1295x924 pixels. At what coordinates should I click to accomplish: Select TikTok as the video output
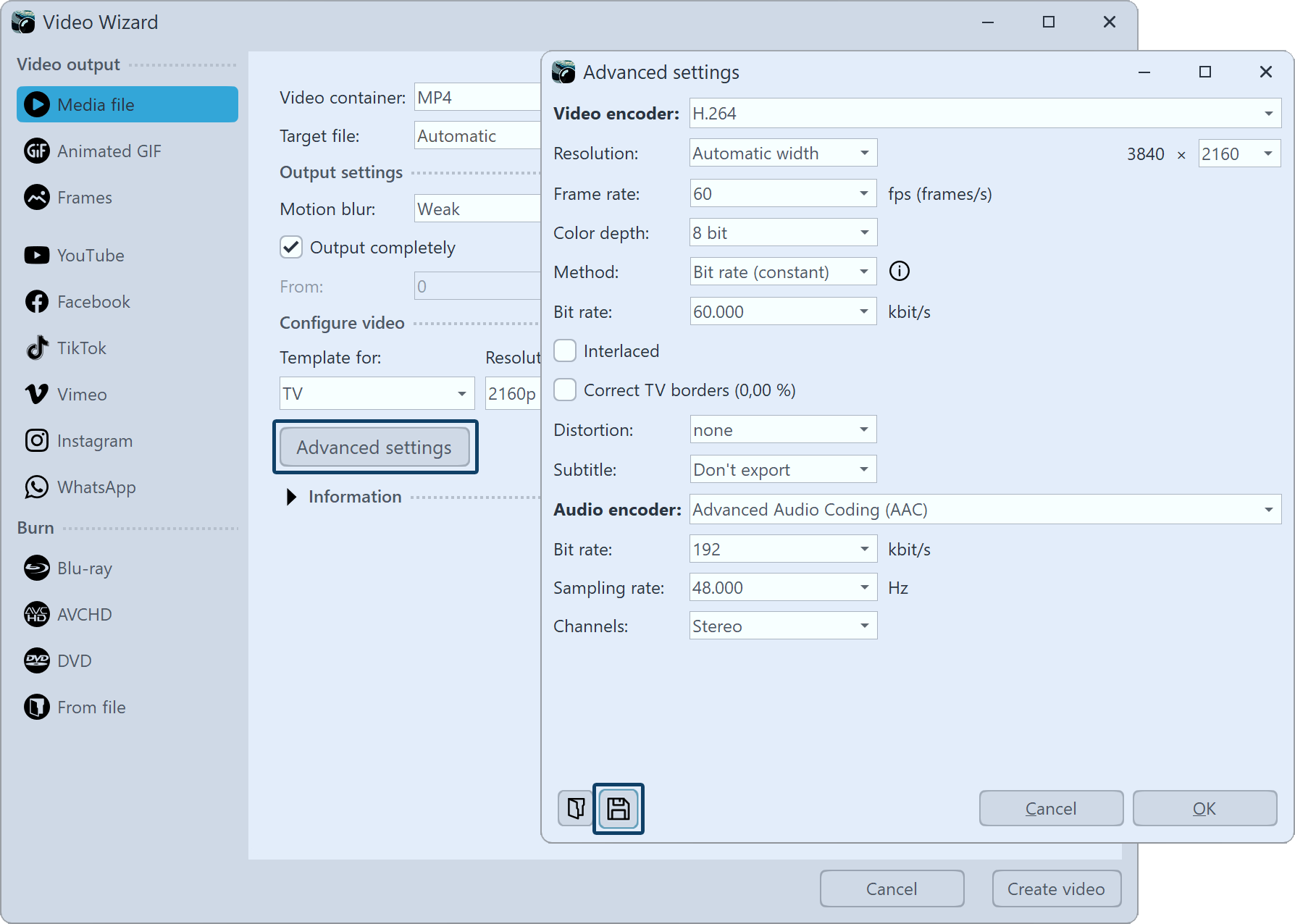pos(81,348)
